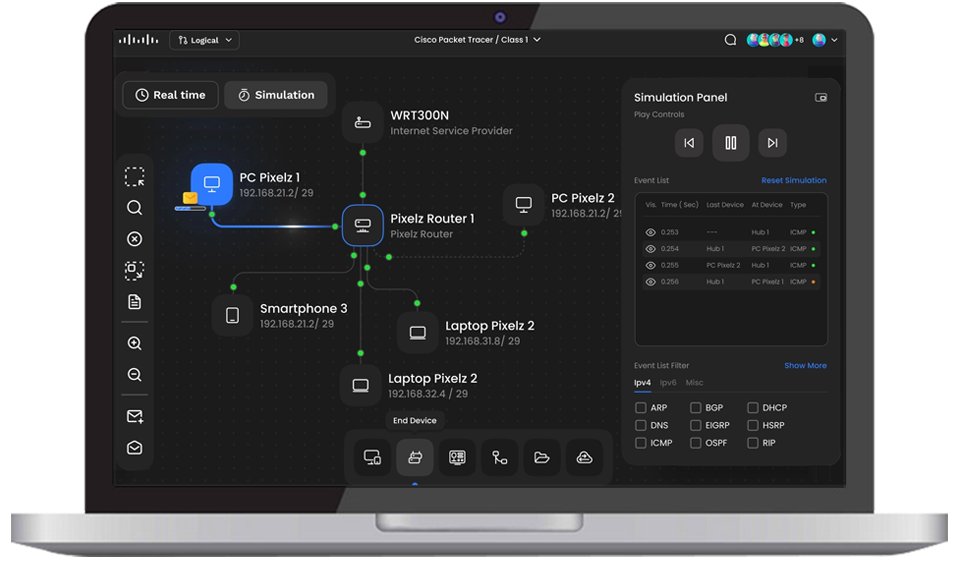Select the Ipv4 filter tab
Viewport: 958px width, 562px height.
coord(642,383)
